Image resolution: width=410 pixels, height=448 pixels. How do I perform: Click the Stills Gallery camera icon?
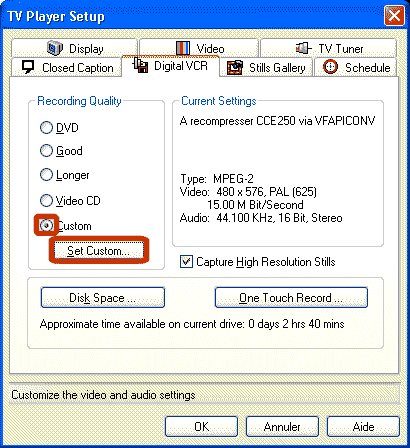click(x=235, y=68)
